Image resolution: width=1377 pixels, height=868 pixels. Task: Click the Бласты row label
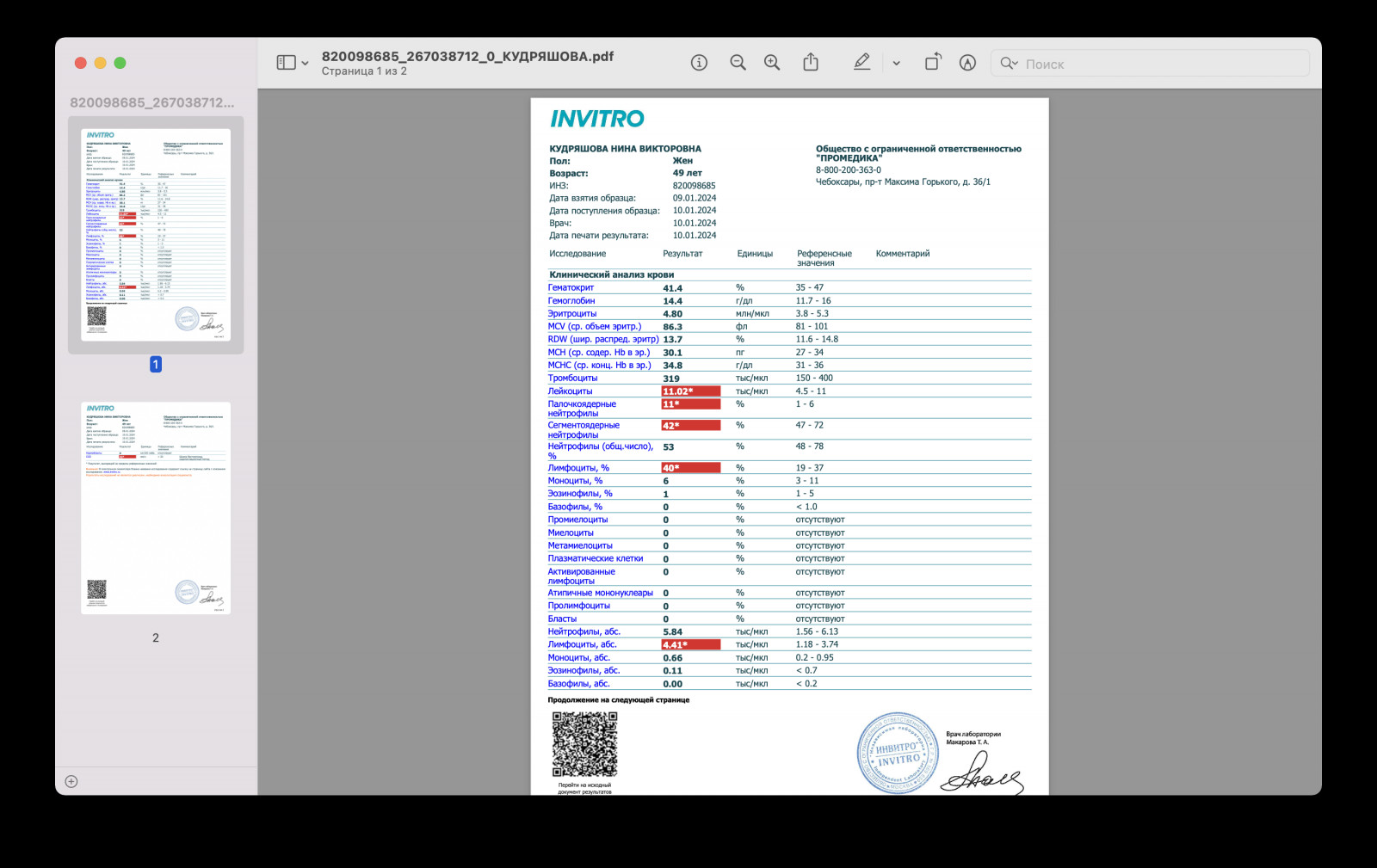(562, 619)
